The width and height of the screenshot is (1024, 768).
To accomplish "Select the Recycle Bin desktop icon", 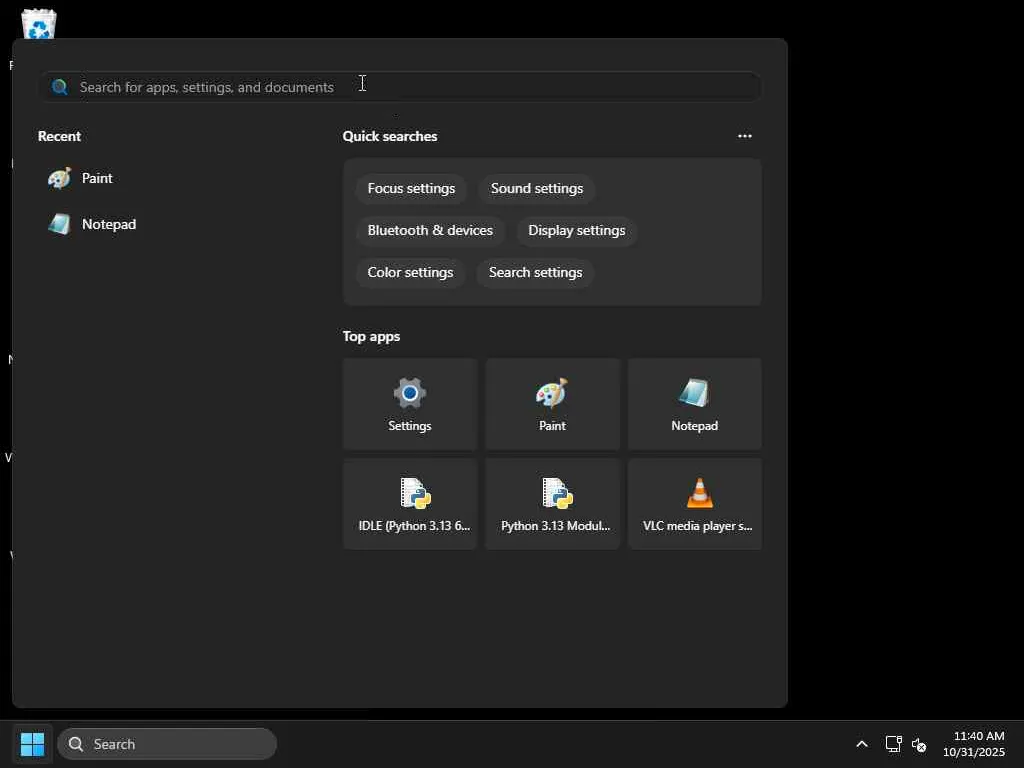I will click(x=39, y=24).
